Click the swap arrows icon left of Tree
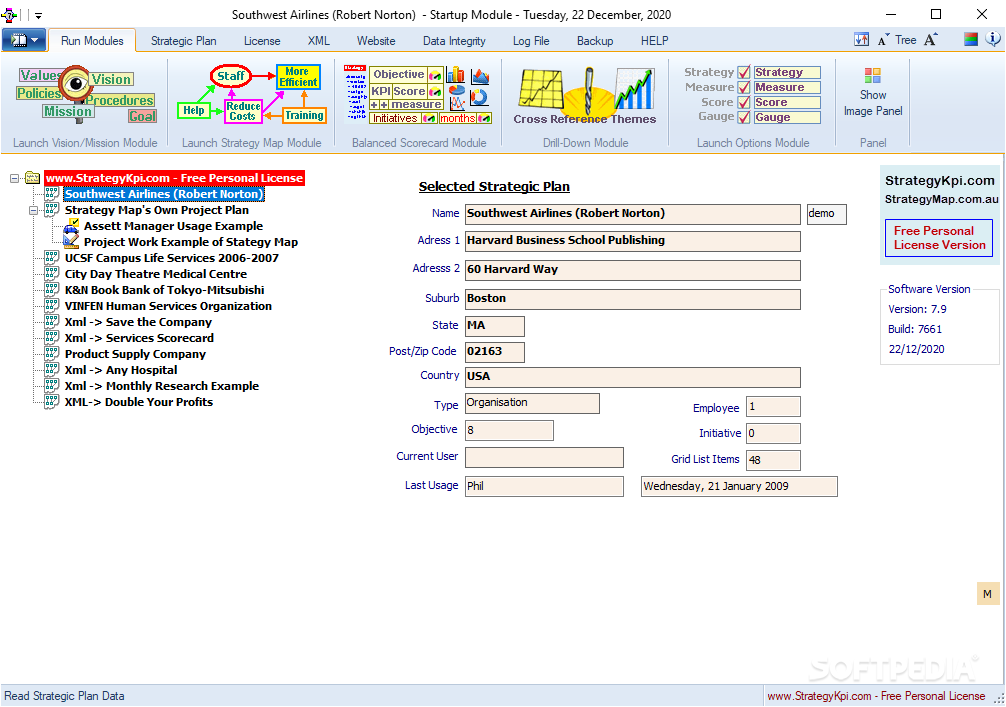Viewport: 1006px width, 707px height. point(861,40)
